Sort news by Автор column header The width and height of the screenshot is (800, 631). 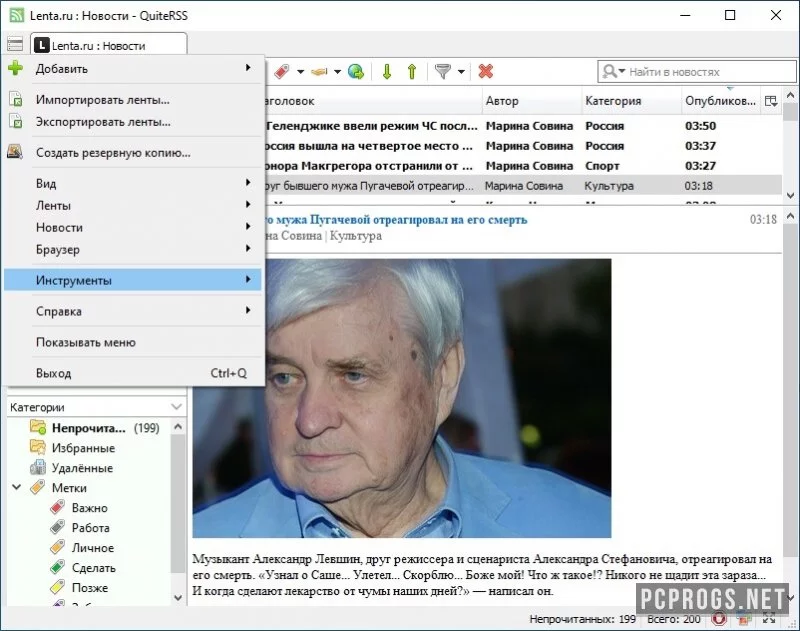tap(532, 101)
